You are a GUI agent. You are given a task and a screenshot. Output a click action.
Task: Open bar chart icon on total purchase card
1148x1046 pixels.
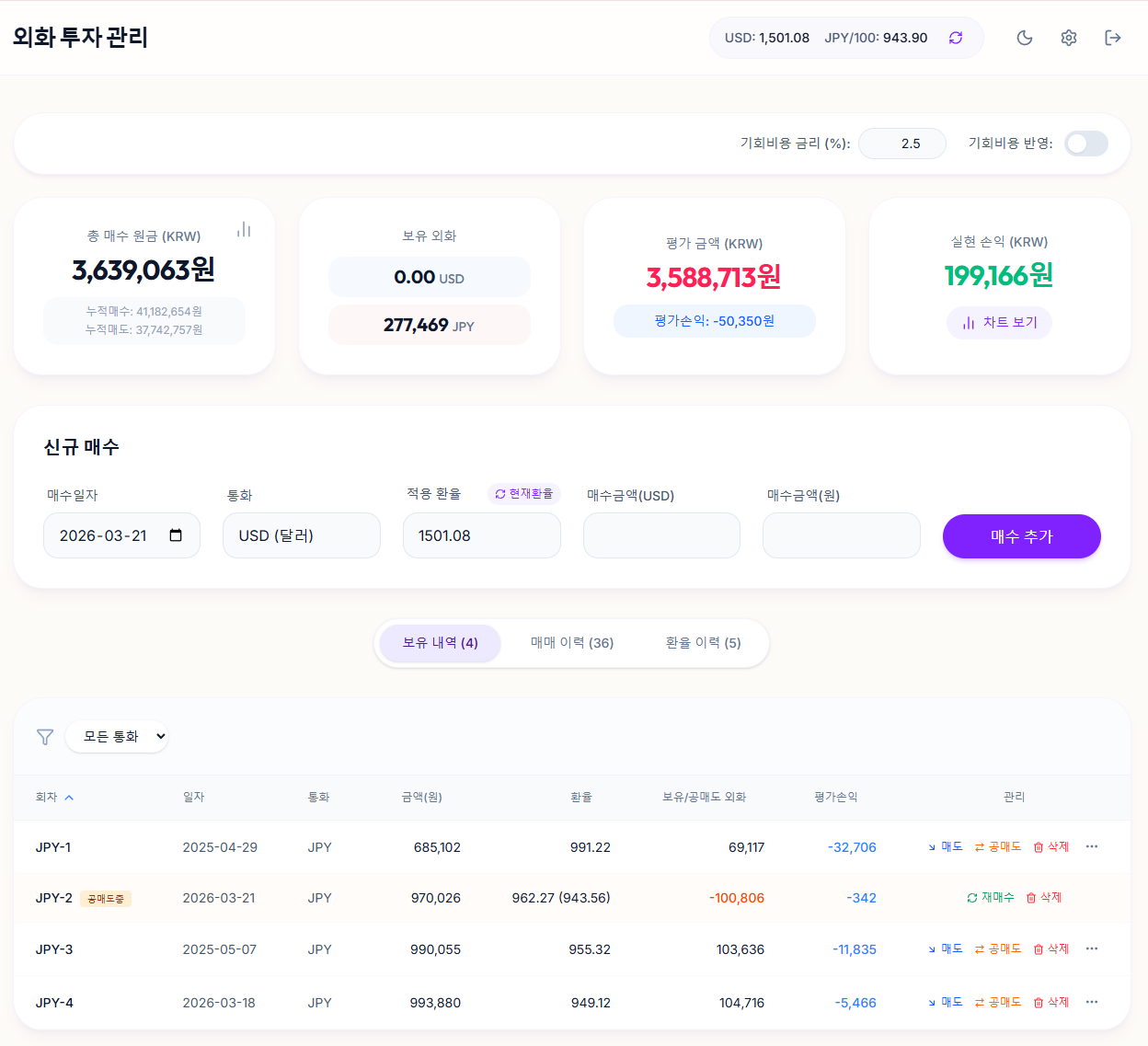[244, 229]
